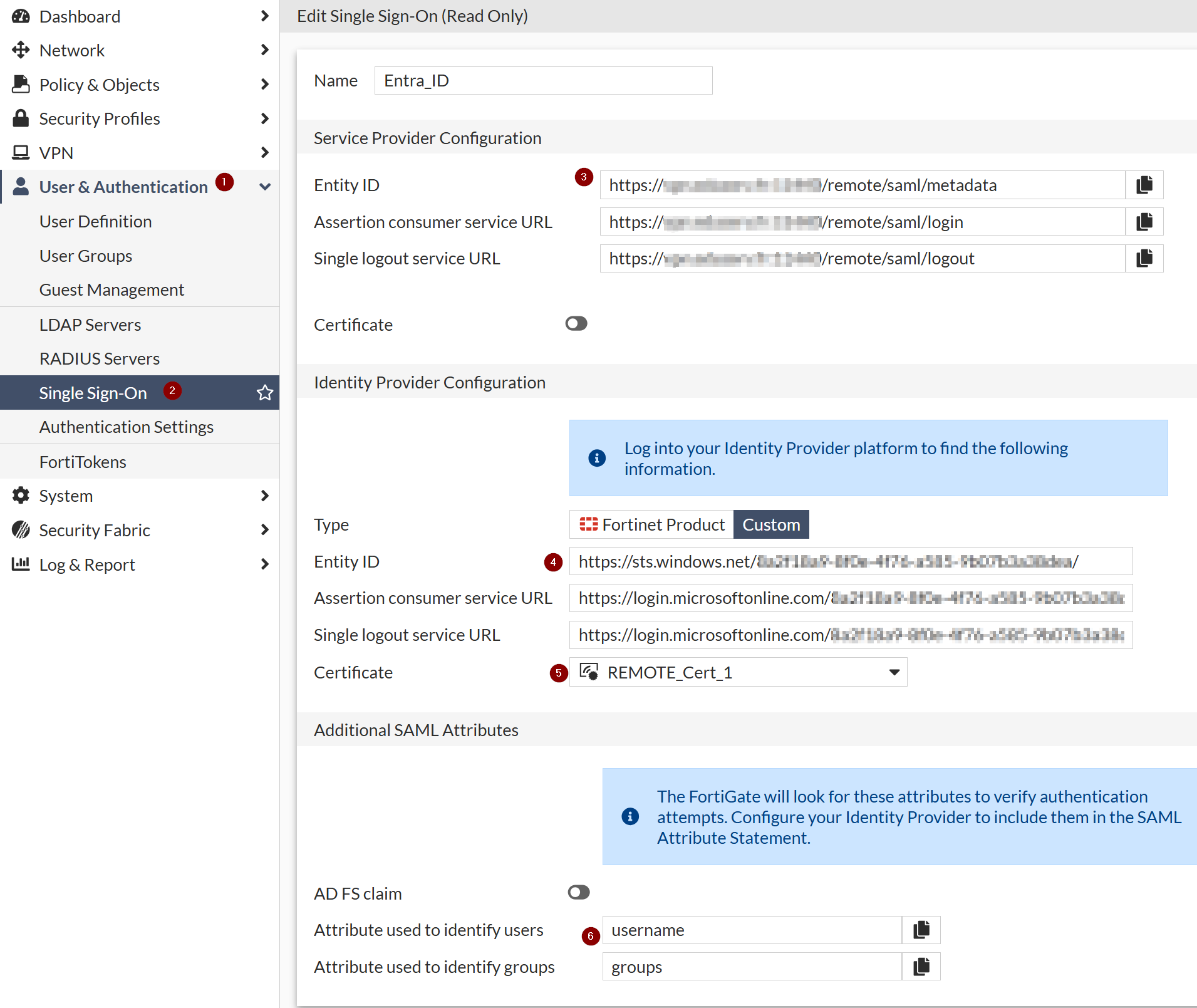Open FortiTokens menu item
Screen dimensions: 1197x1008
83,462
